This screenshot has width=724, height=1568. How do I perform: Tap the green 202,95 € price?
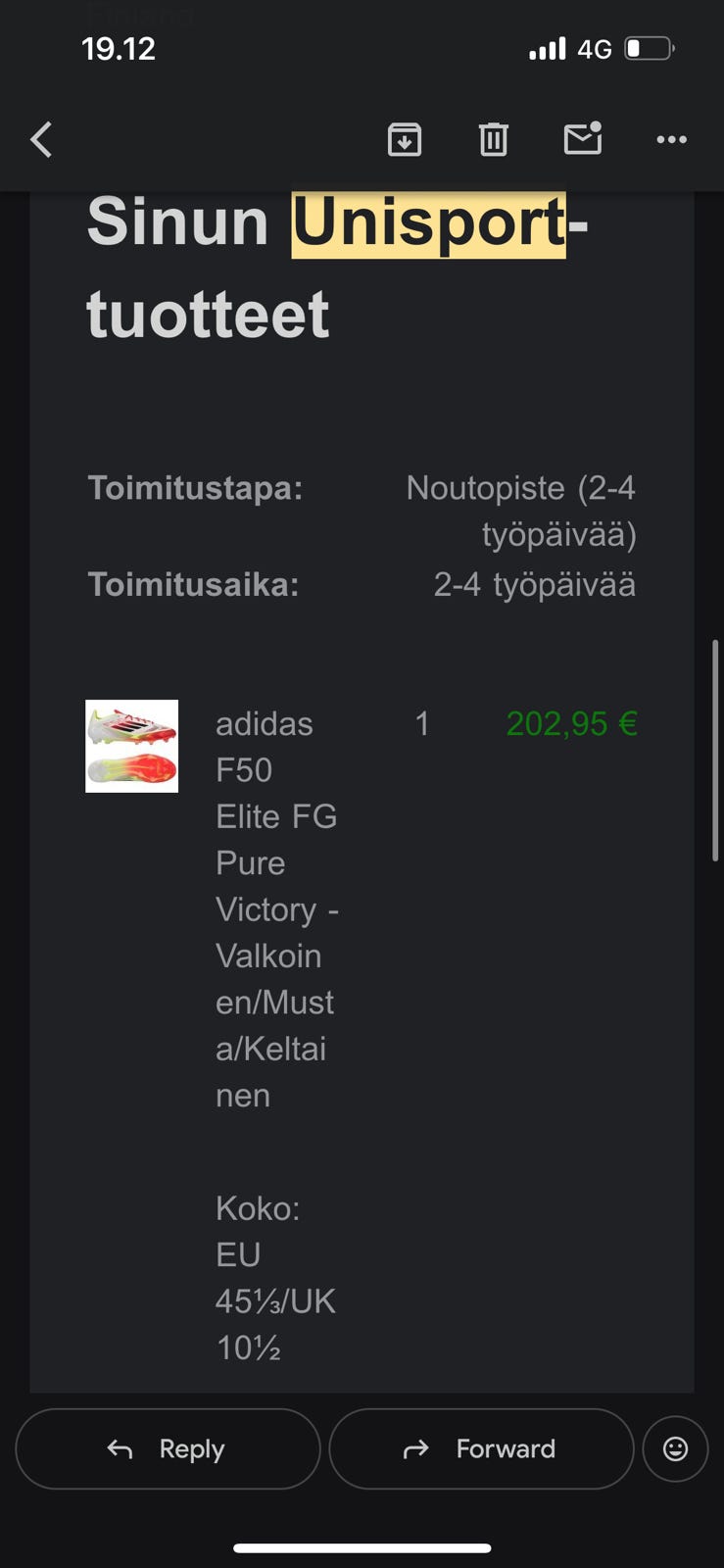coord(571,724)
